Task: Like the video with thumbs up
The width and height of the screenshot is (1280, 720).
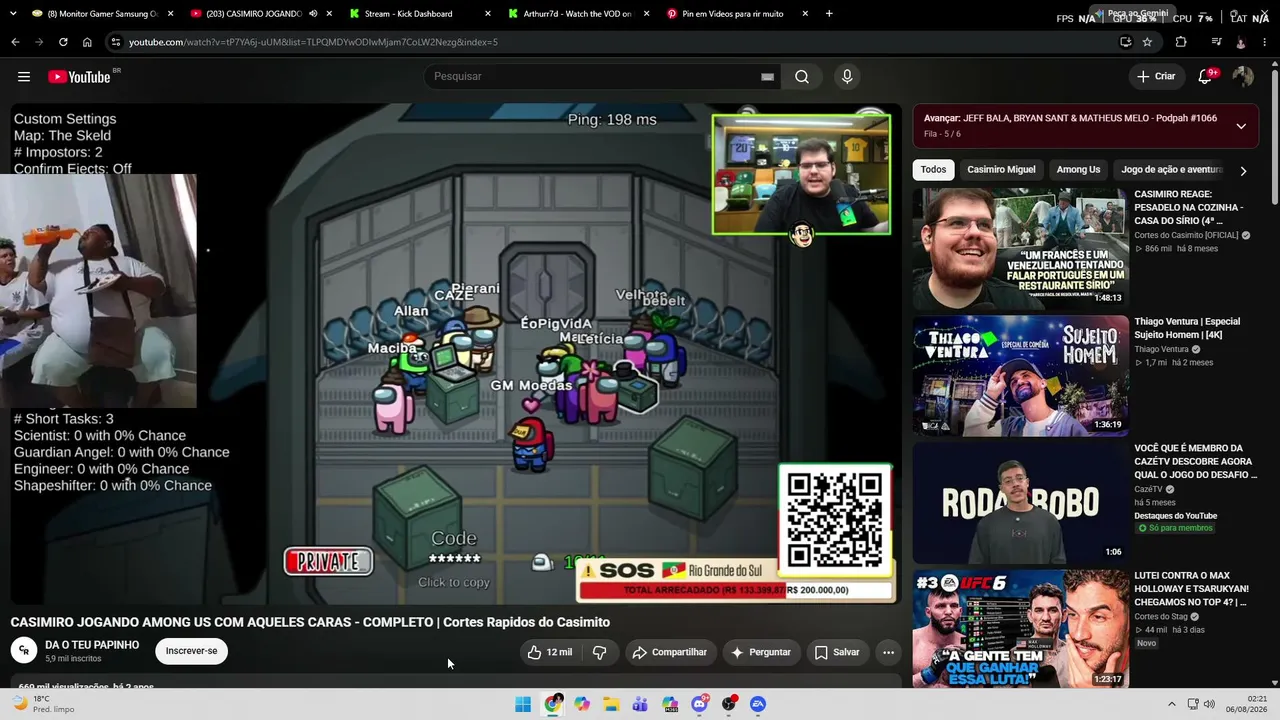Action: [549, 652]
